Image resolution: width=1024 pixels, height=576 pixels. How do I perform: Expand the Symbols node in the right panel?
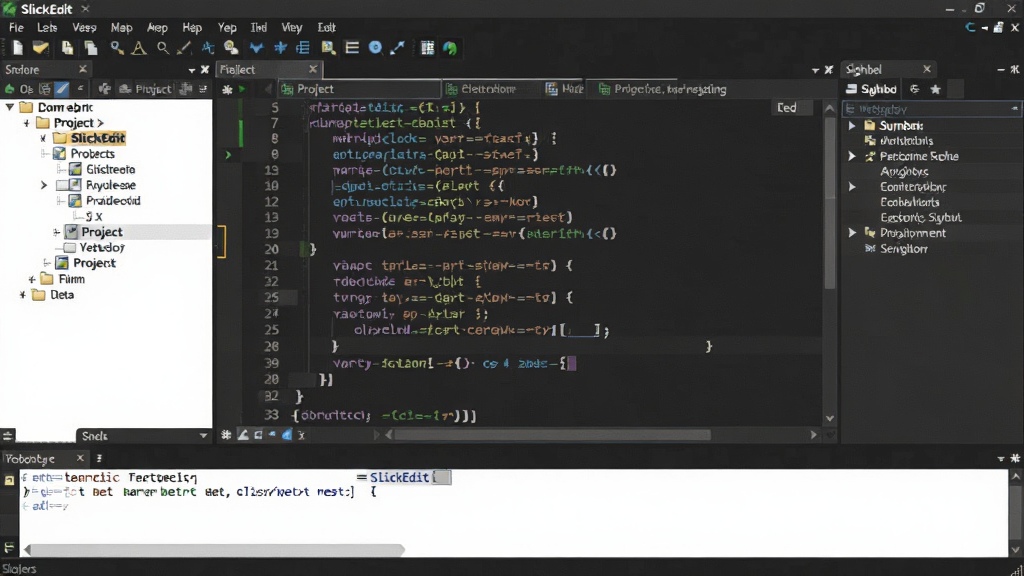click(852, 125)
